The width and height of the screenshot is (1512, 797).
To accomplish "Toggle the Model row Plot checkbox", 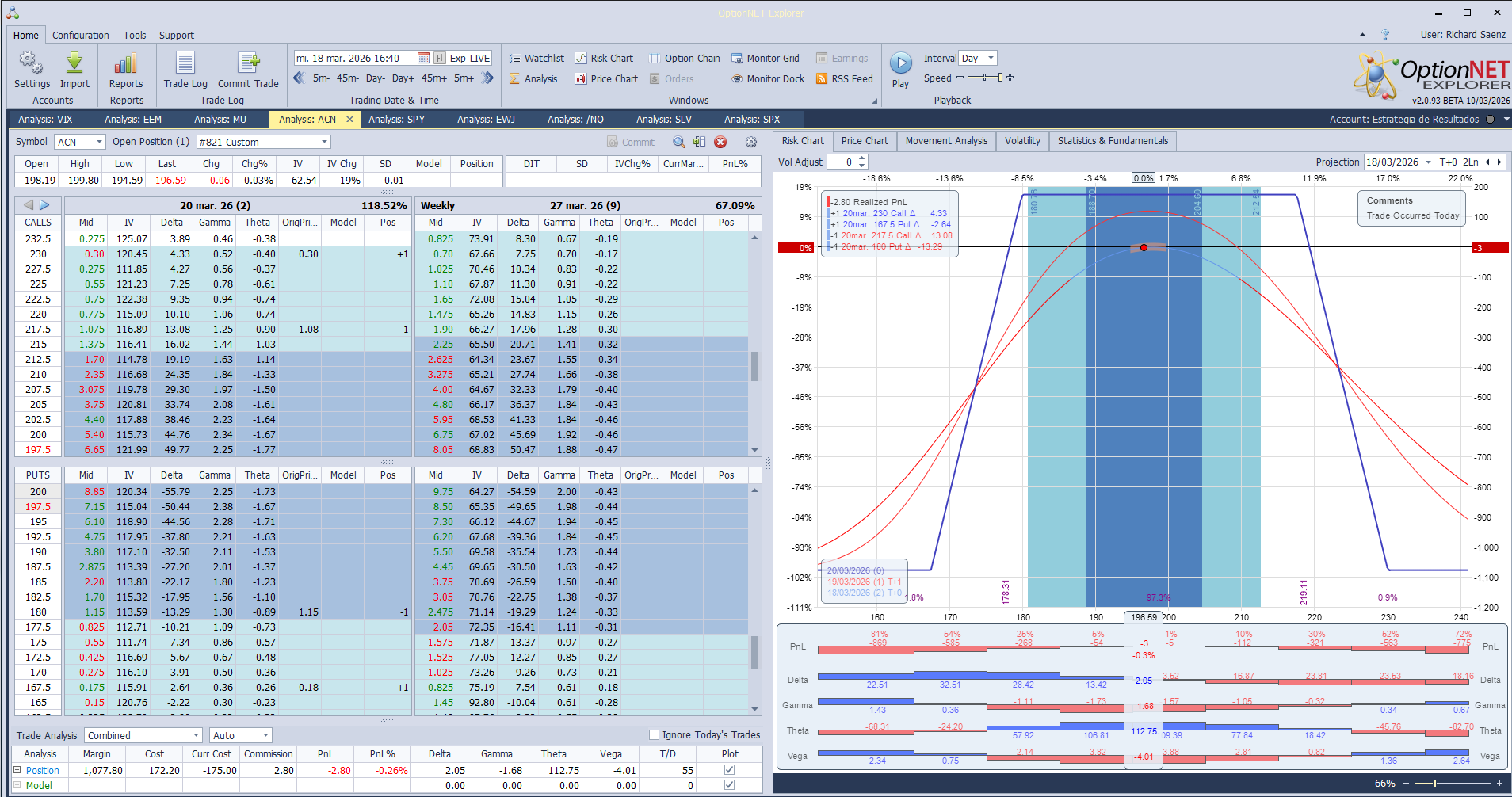I will coord(729,785).
